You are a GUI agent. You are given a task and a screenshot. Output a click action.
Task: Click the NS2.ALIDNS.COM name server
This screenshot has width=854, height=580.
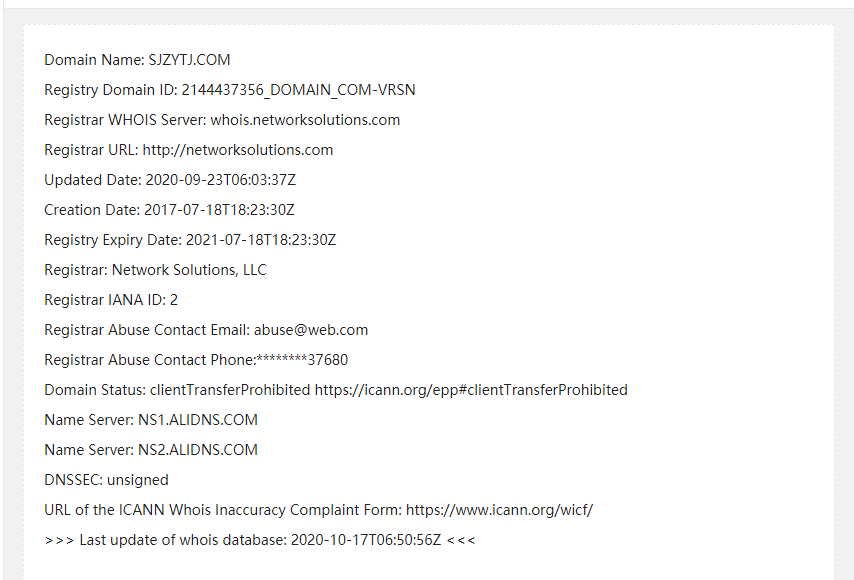click(x=198, y=450)
